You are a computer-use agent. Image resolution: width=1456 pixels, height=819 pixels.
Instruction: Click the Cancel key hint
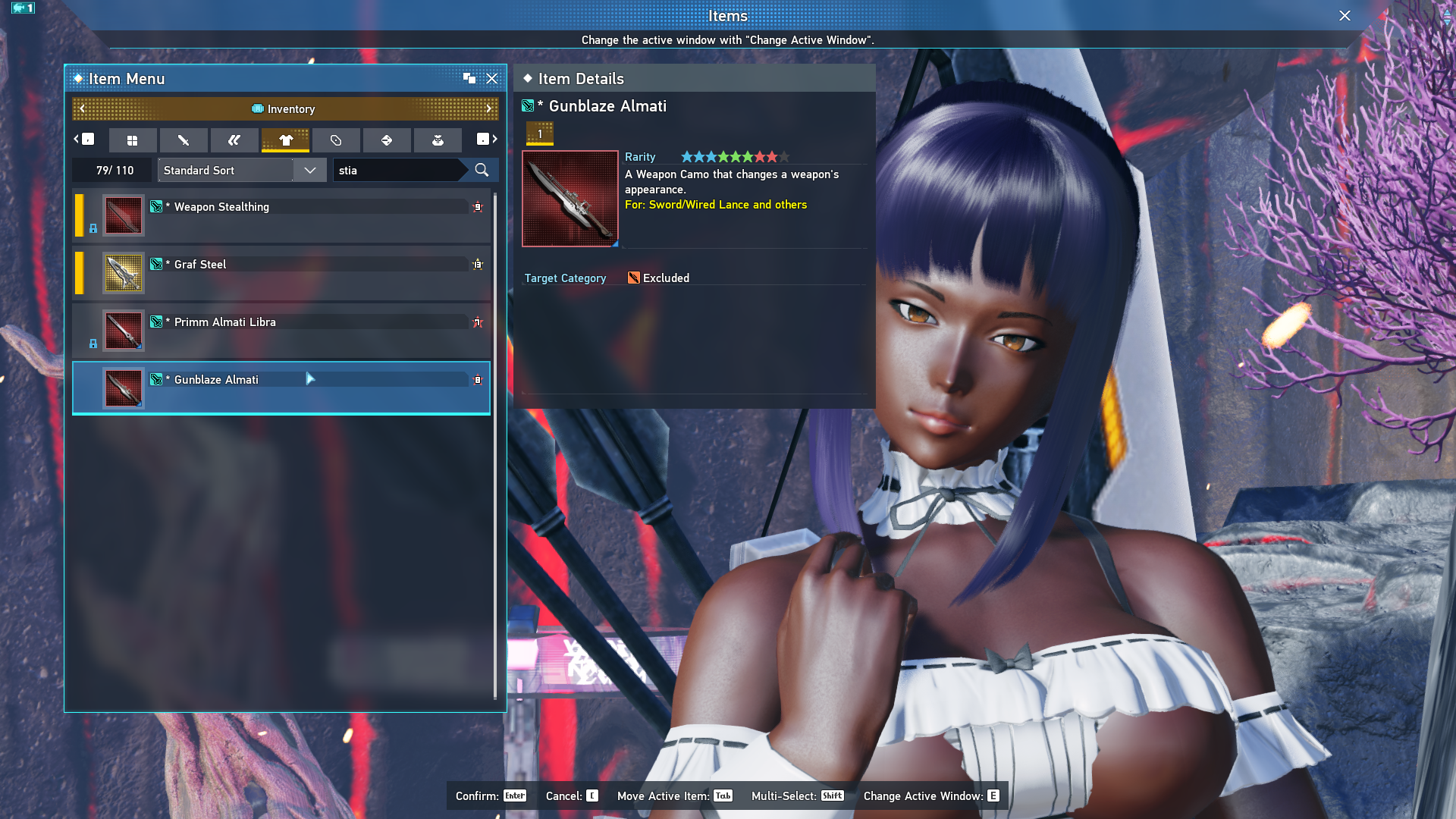592,795
